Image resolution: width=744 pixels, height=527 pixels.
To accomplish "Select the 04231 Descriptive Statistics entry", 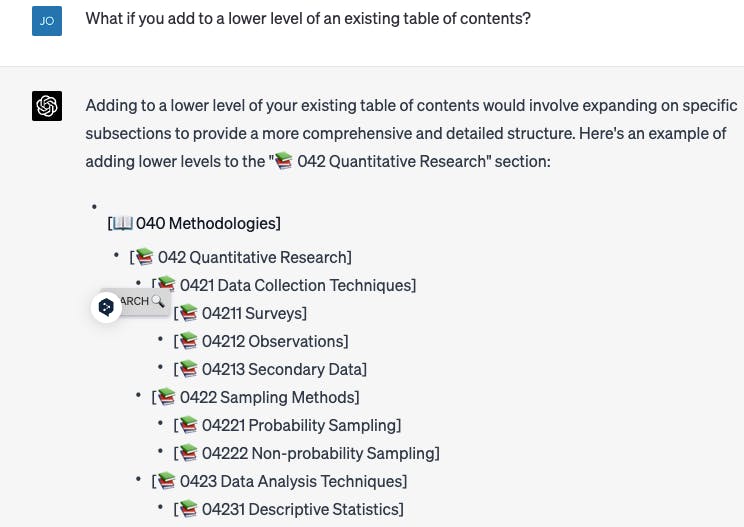I will pos(288,509).
